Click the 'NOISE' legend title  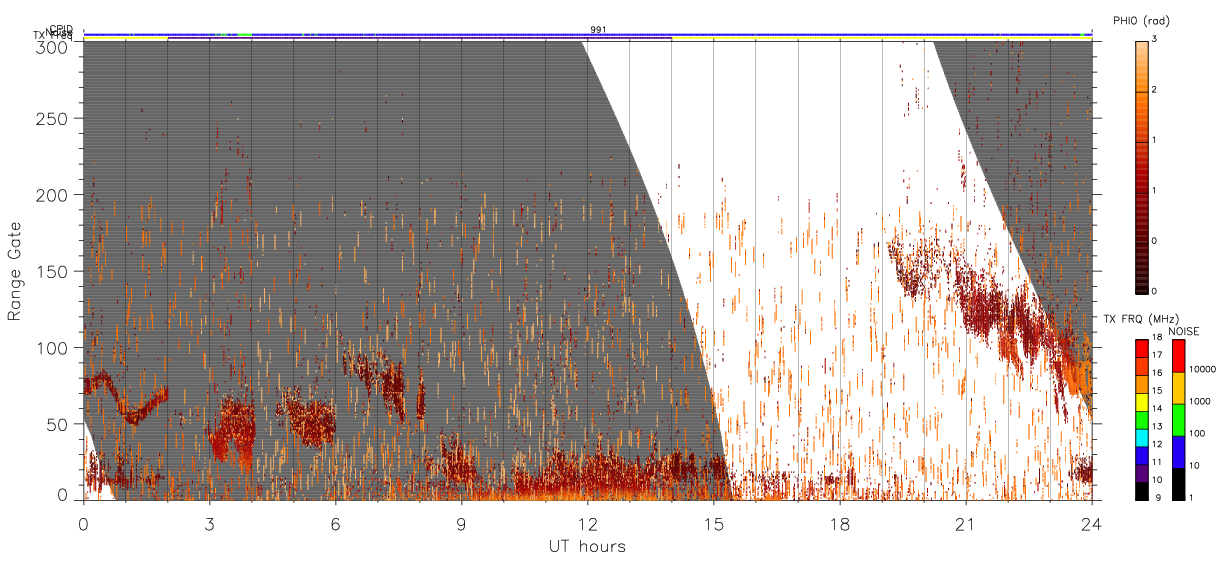pyautogui.click(x=1184, y=331)
